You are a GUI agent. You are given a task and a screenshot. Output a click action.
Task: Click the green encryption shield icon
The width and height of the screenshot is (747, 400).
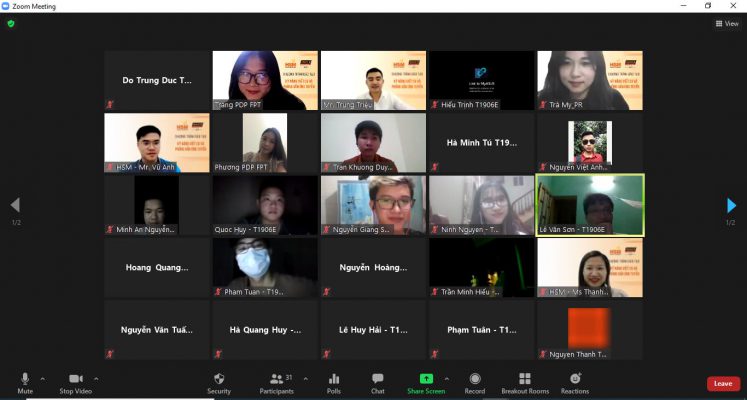point(11,23)
